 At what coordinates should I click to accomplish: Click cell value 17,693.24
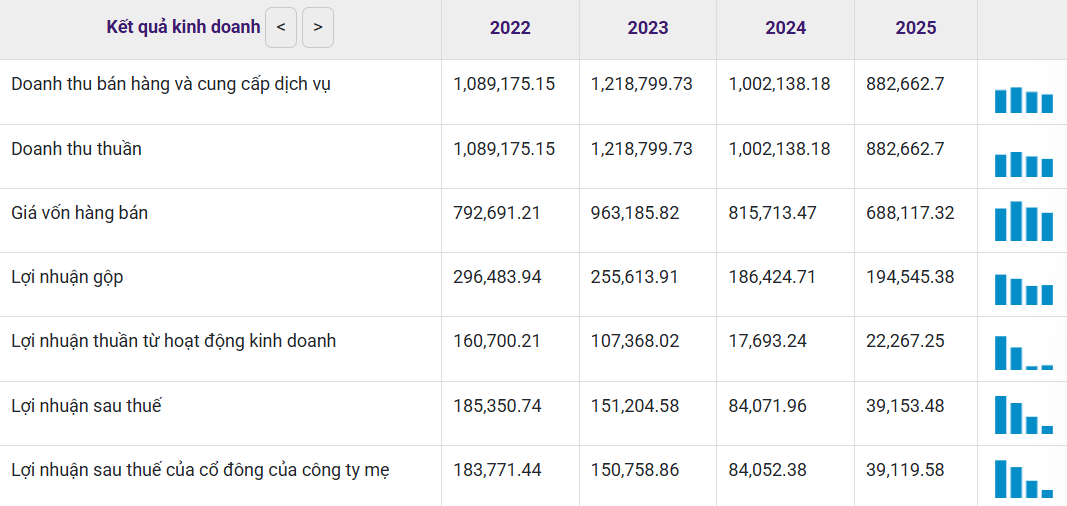point(768,341)
